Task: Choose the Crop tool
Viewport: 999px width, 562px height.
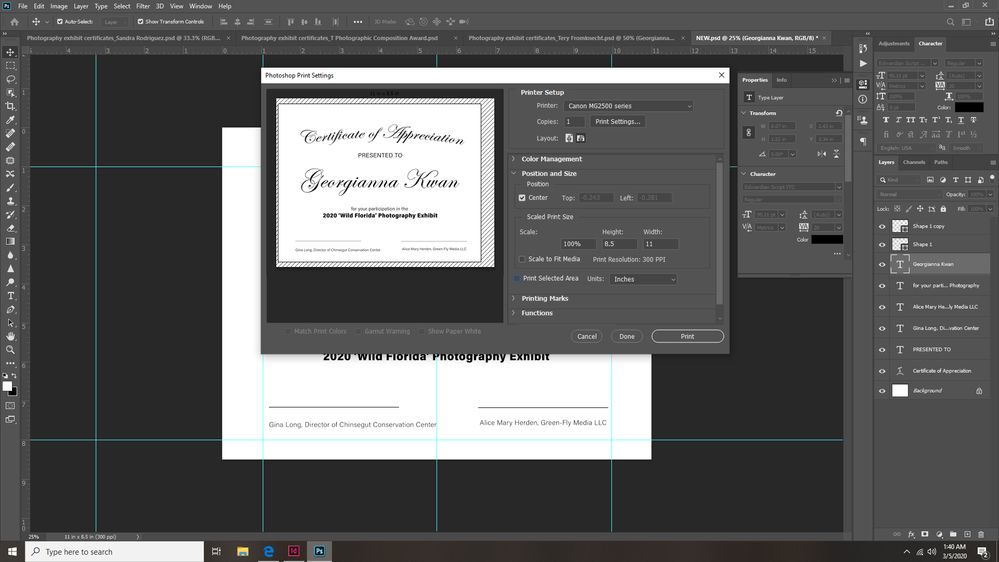Action: (x=11, y=105)
